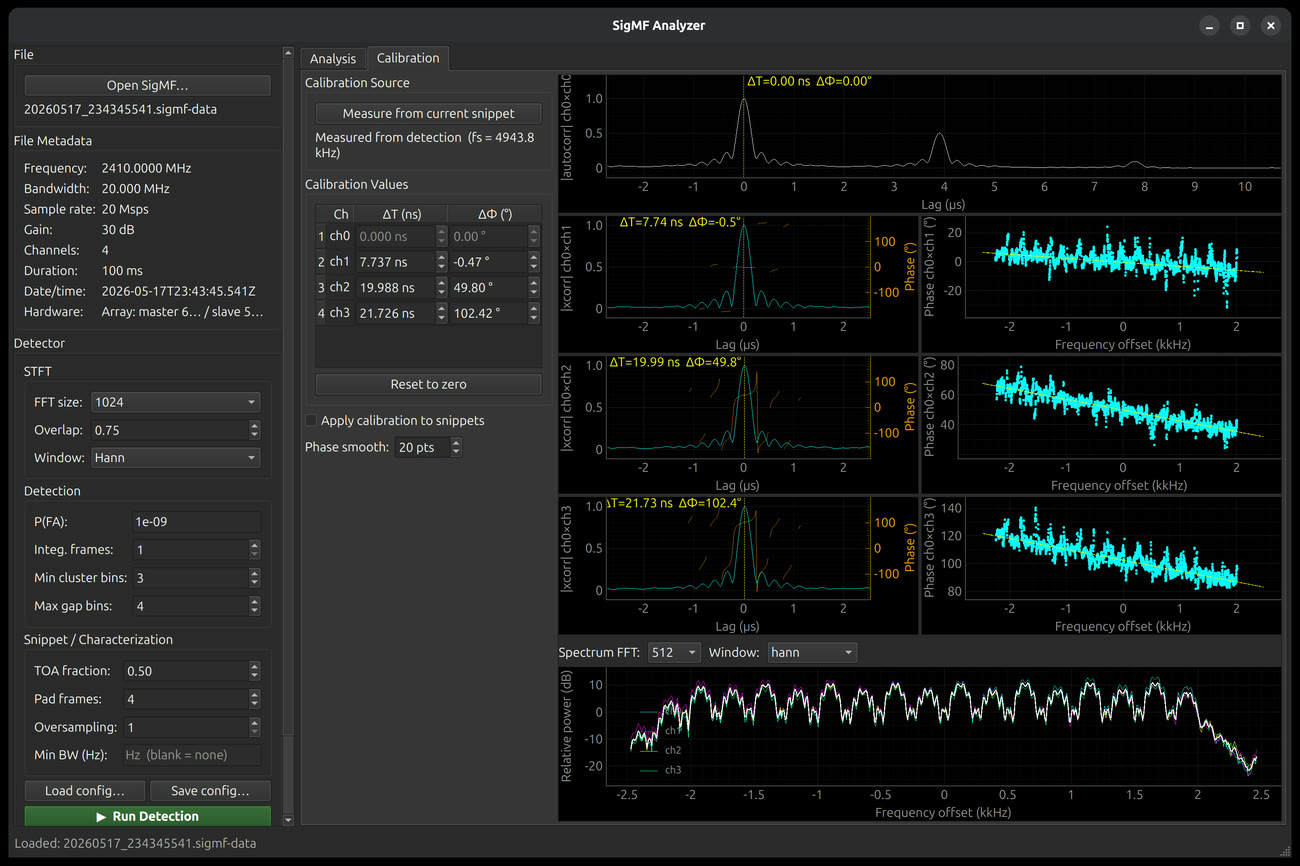The image size is (1300, 866).
Task: Click the Phase smooth field 20 pts
Action: (421, 447)
